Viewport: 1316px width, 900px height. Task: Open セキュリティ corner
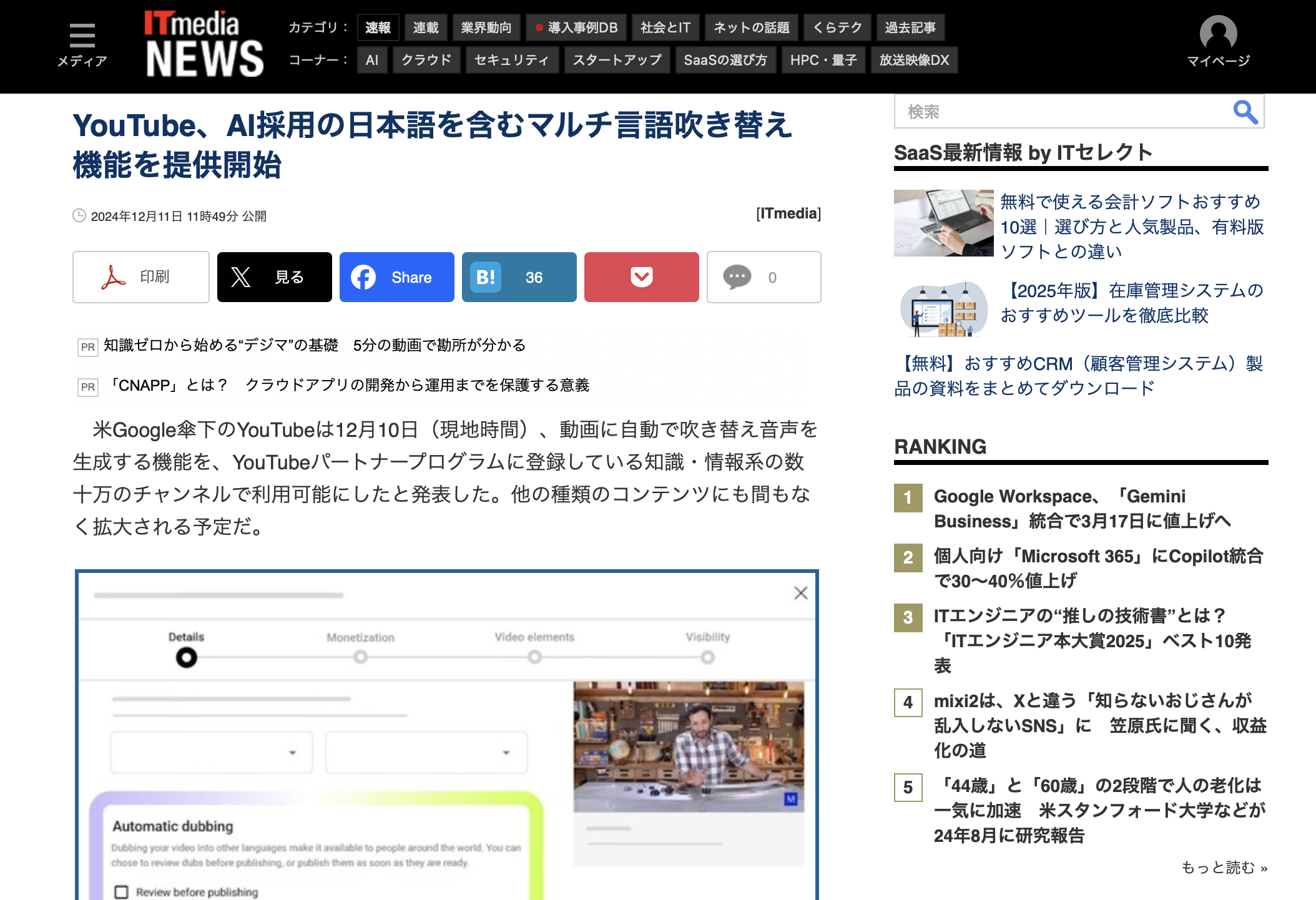[x=512, y=60]
